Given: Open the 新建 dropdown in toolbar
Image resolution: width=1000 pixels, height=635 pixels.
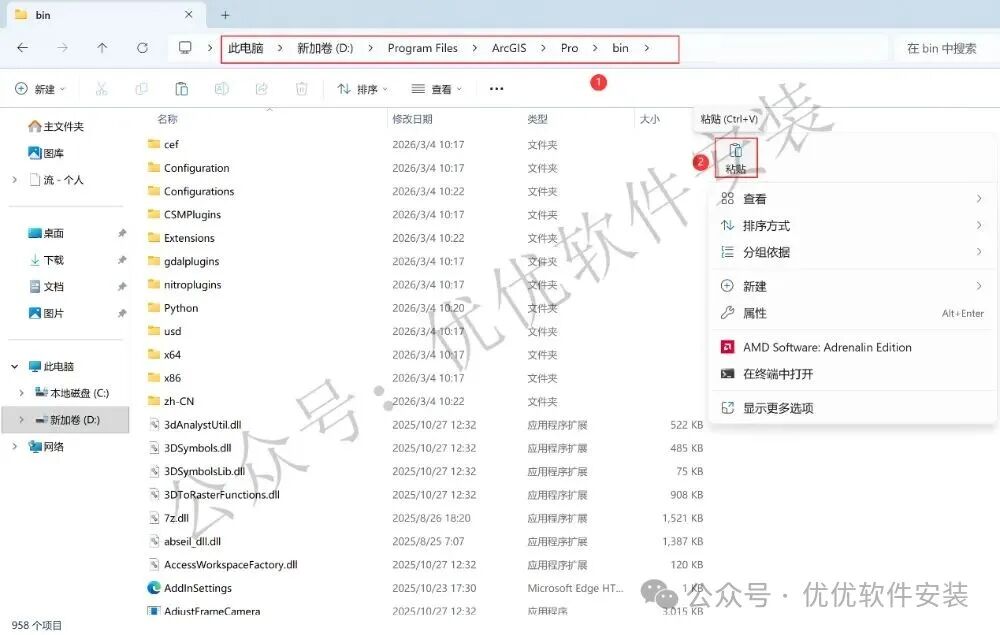Looking at the screenshot, I should point(40,89).
